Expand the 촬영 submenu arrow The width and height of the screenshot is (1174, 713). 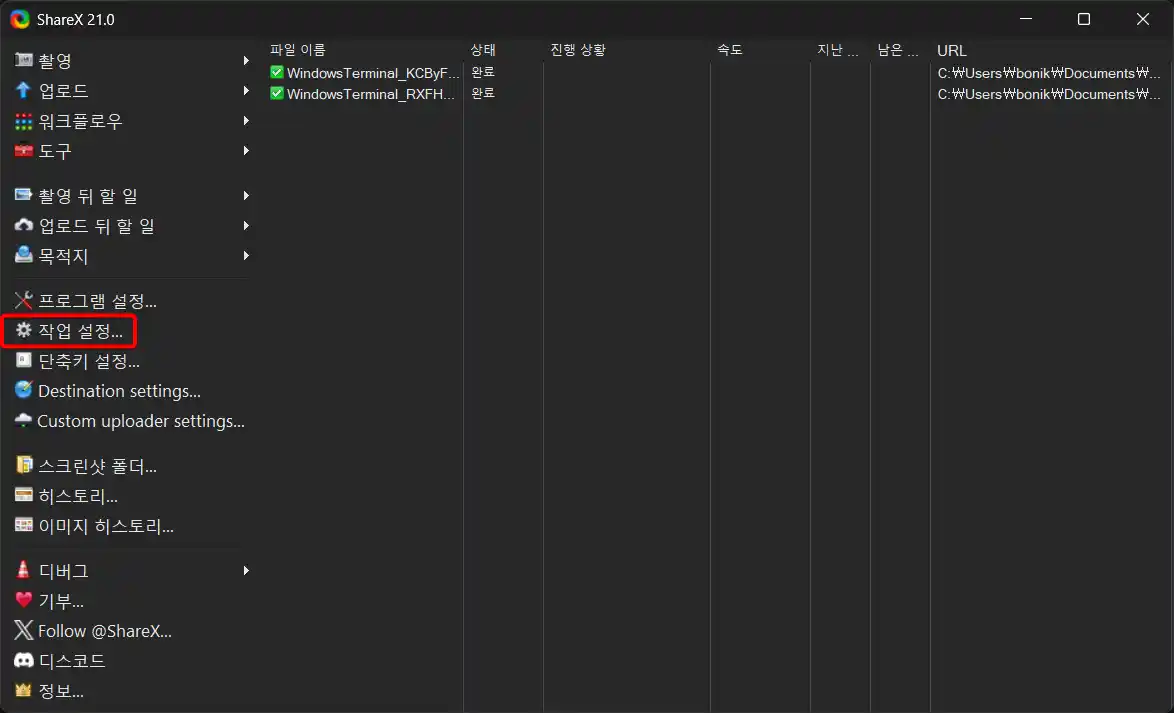pyautogui.click(x=246, y=60)
